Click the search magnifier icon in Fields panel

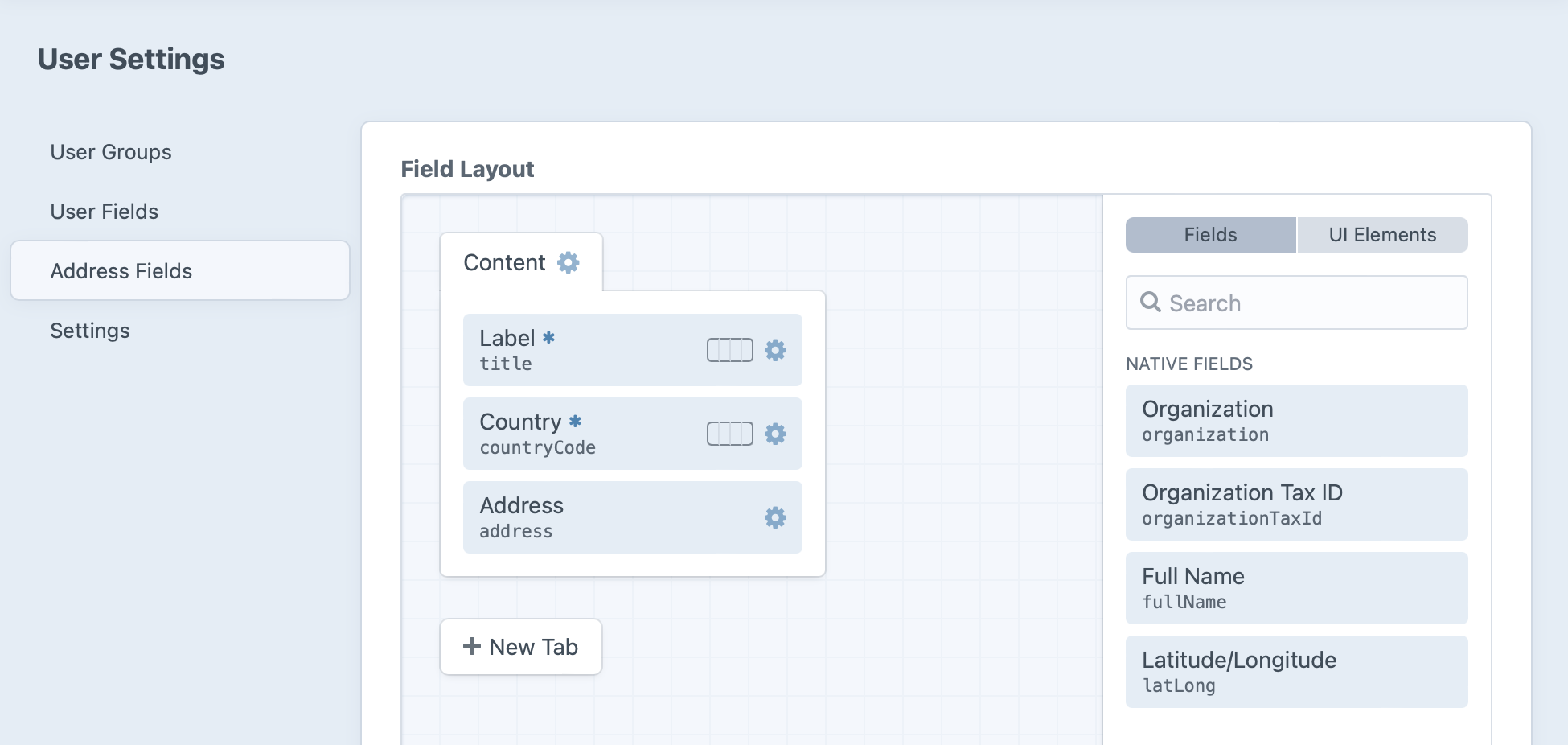coord(1151,302)
